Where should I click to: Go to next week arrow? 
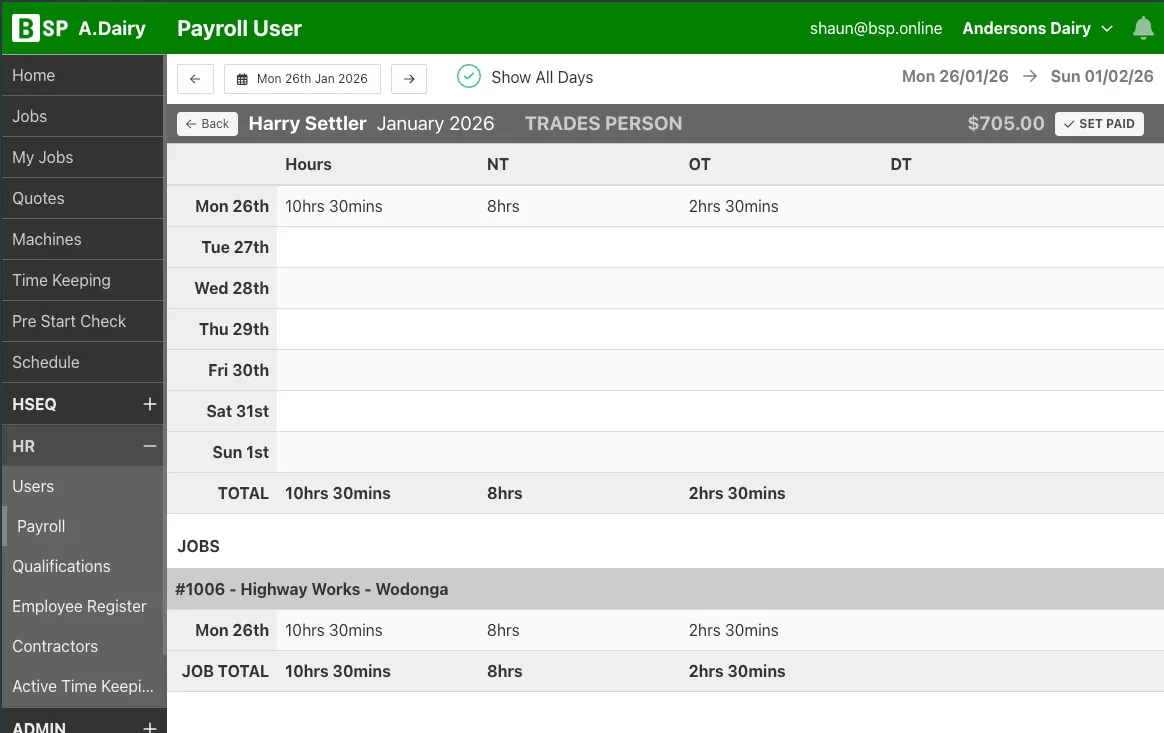tap(409, 79)
